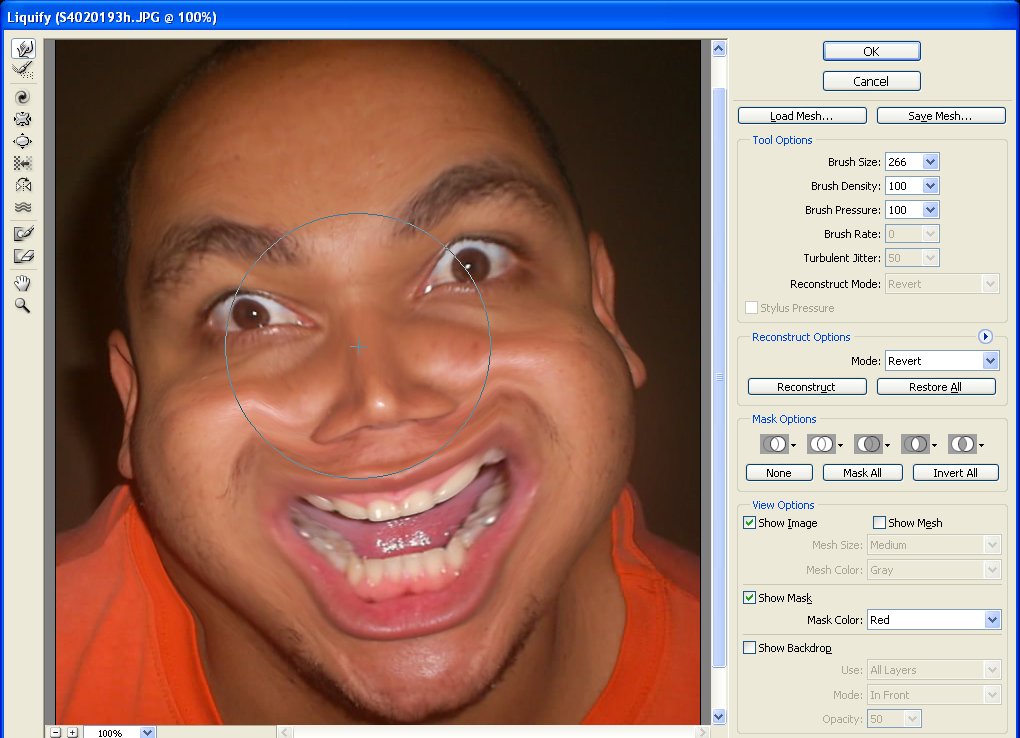Select the Forward Warp tool
This screenshot has height=738, width=1020.
(x=23, y=49)
